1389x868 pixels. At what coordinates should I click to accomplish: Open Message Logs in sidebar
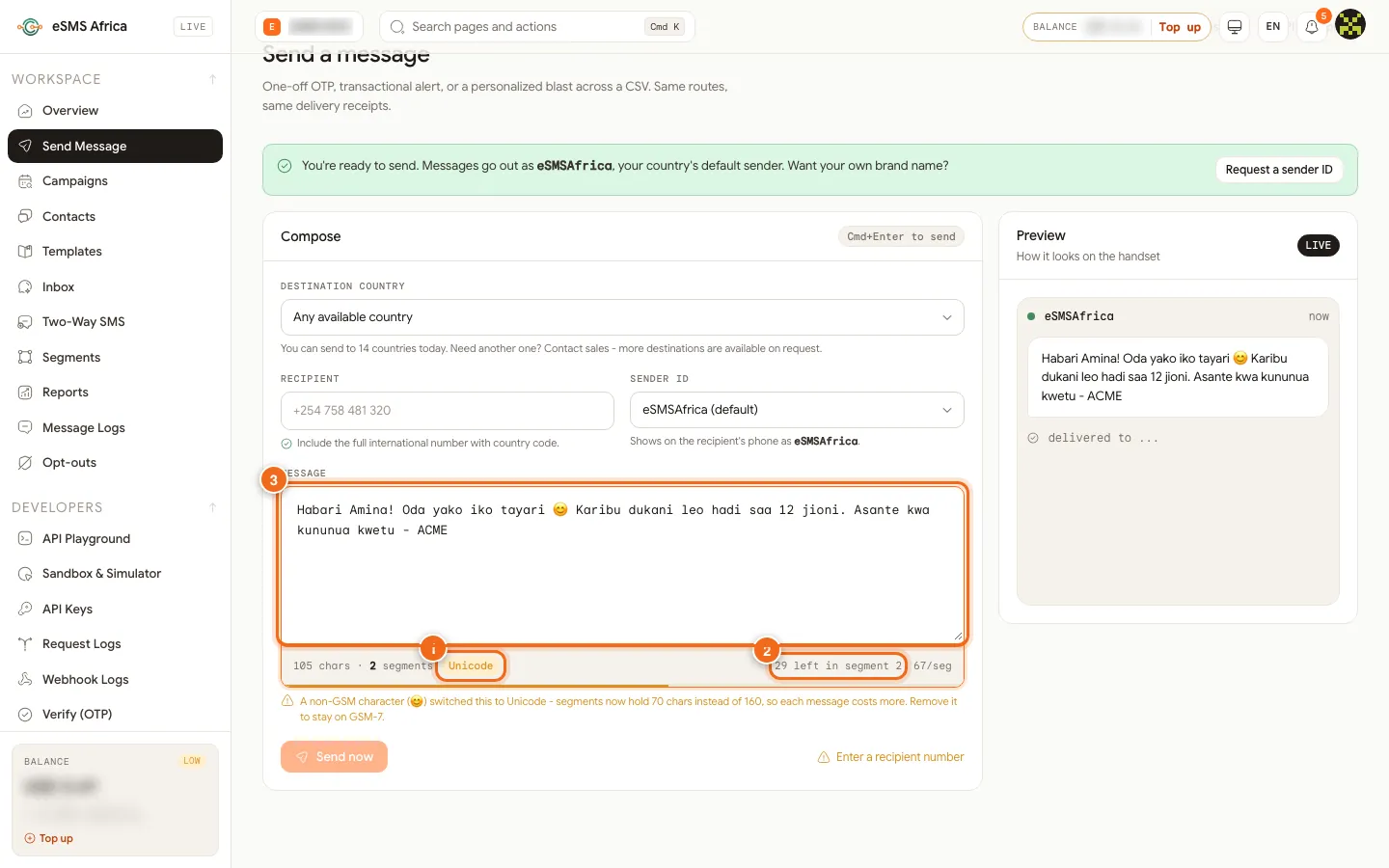pos(115,428)
